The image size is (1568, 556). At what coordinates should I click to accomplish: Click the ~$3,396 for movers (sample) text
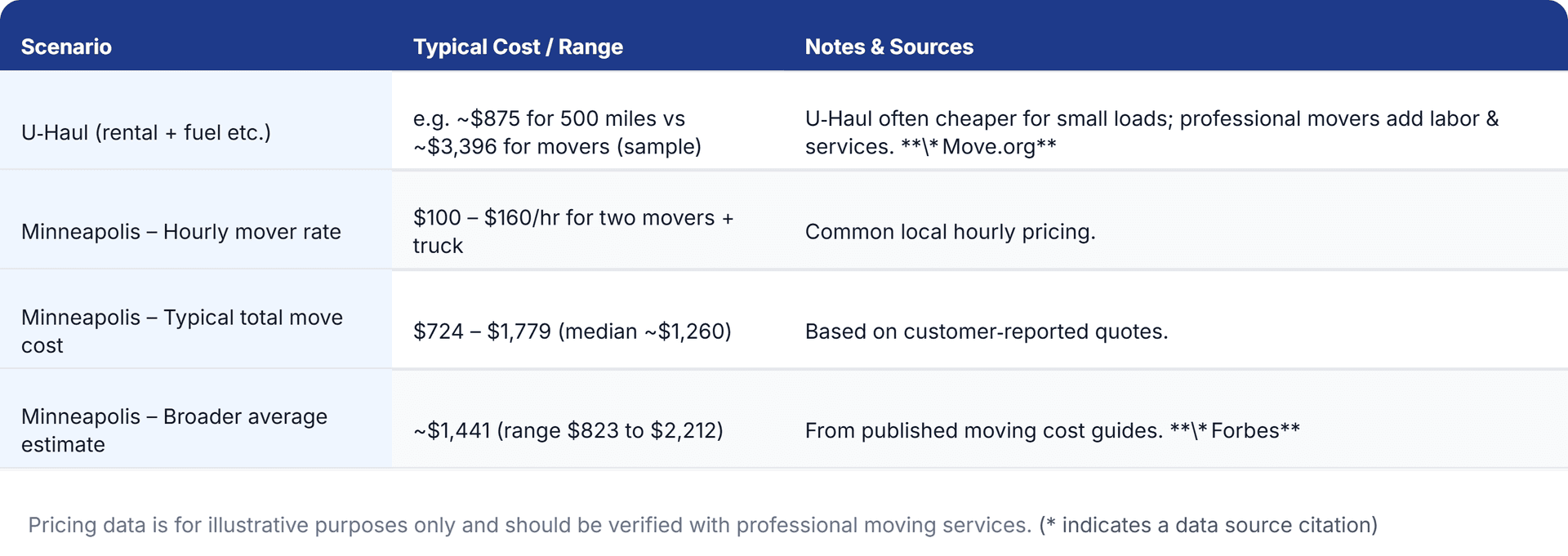click(557, 147)
